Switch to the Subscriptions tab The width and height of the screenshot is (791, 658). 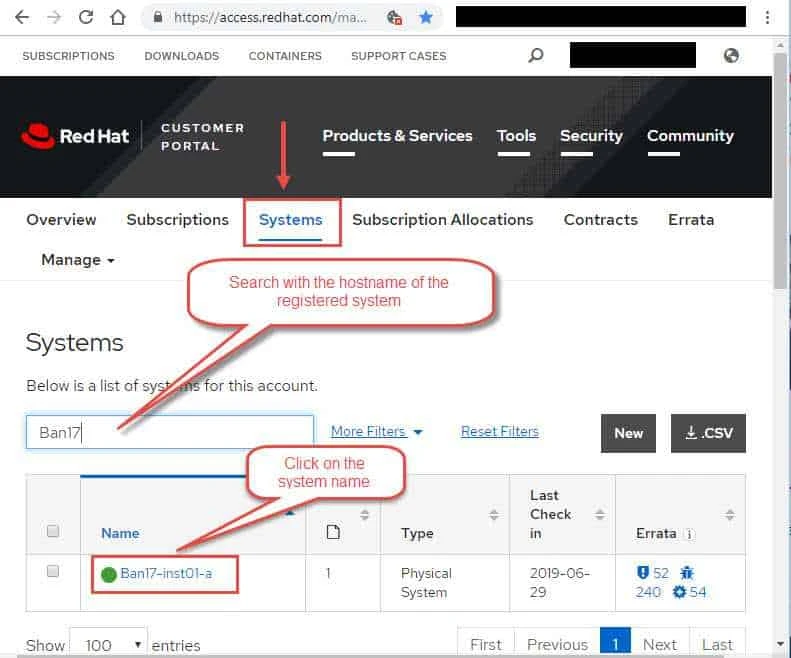click(178, 220)
